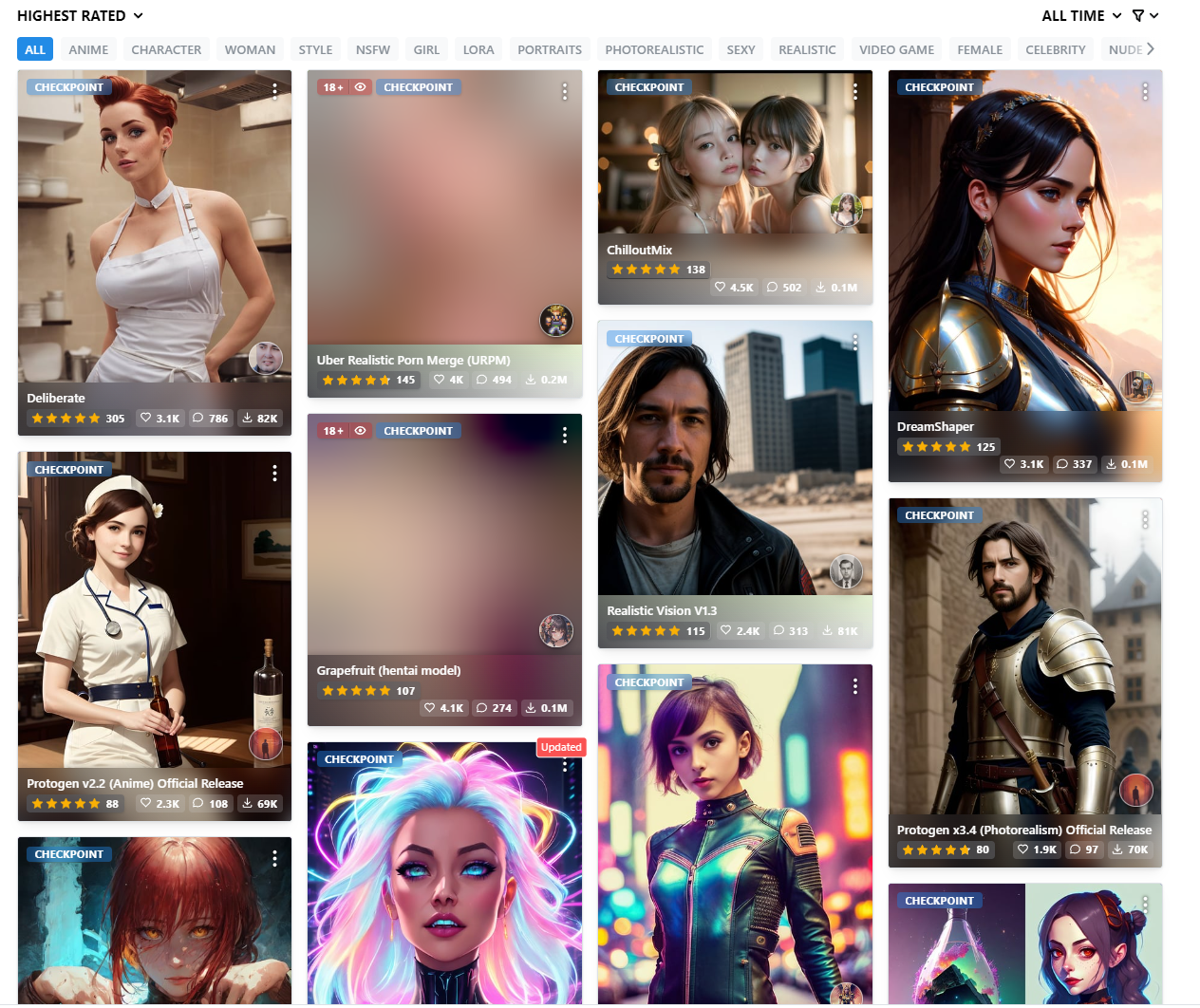Open comments icon on DreamShaper card
Image resolution: width=1200 pixels, height=1008 pixels.
pos(1061,464)
